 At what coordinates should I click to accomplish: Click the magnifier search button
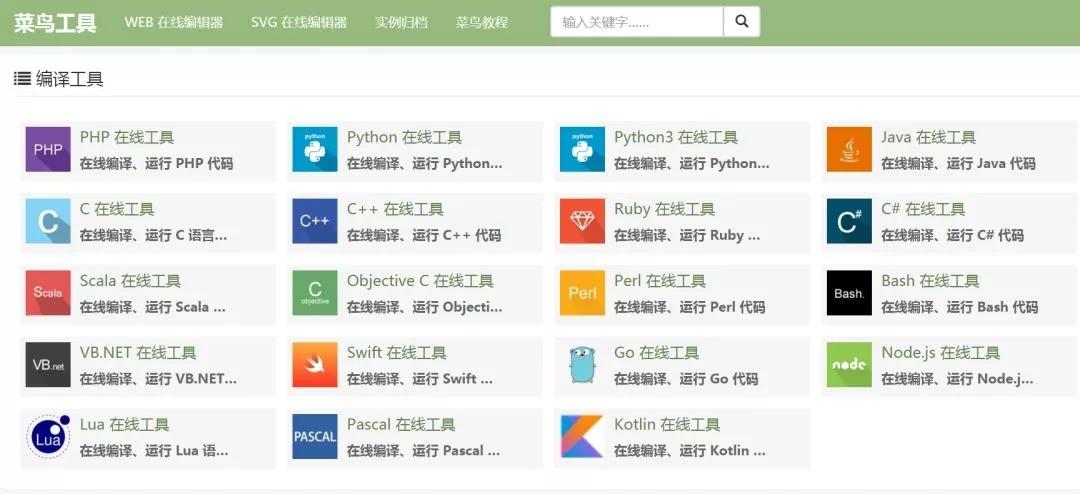742,21
